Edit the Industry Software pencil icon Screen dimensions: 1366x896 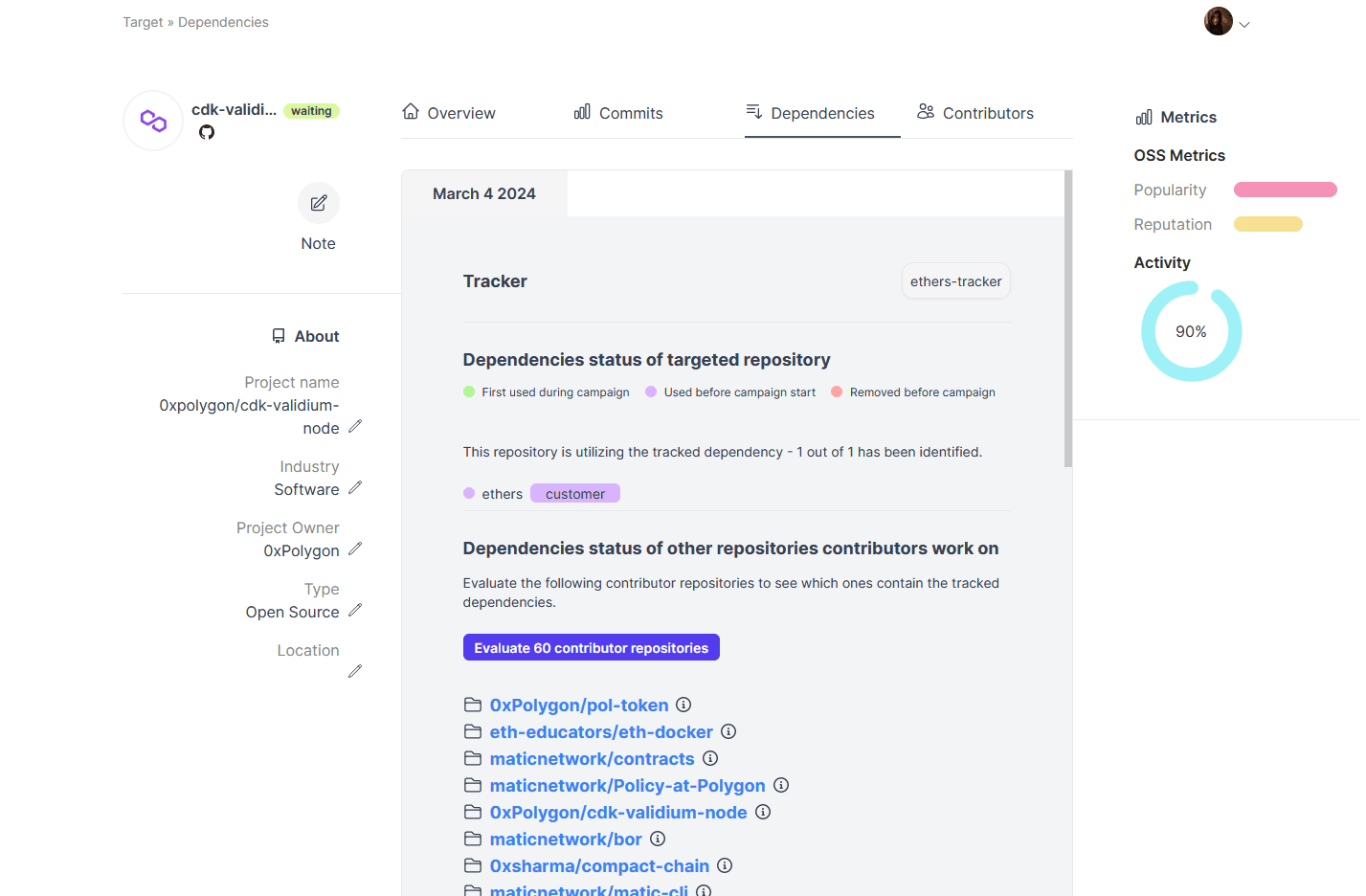click(355, 487)
